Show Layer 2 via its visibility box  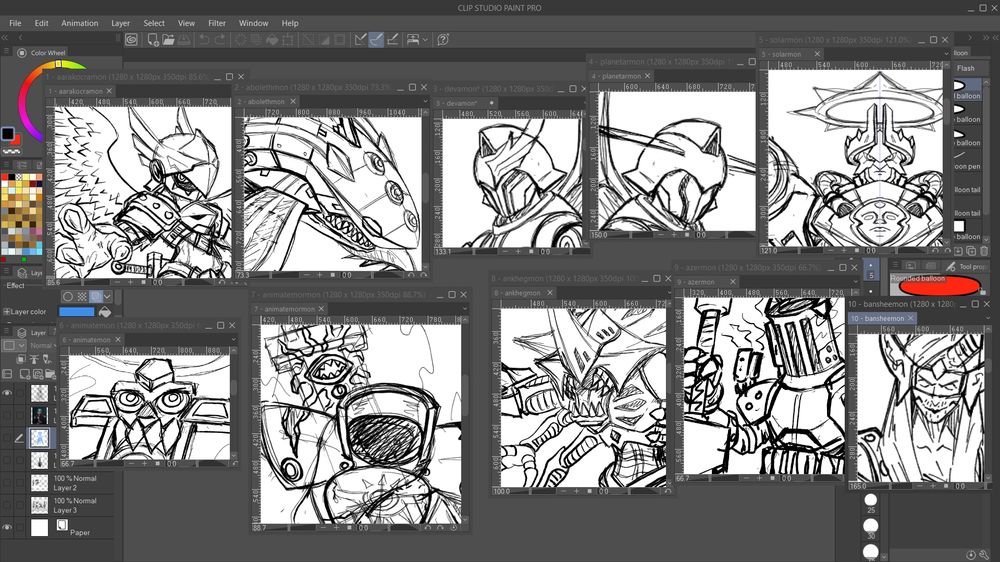point(7,483)
